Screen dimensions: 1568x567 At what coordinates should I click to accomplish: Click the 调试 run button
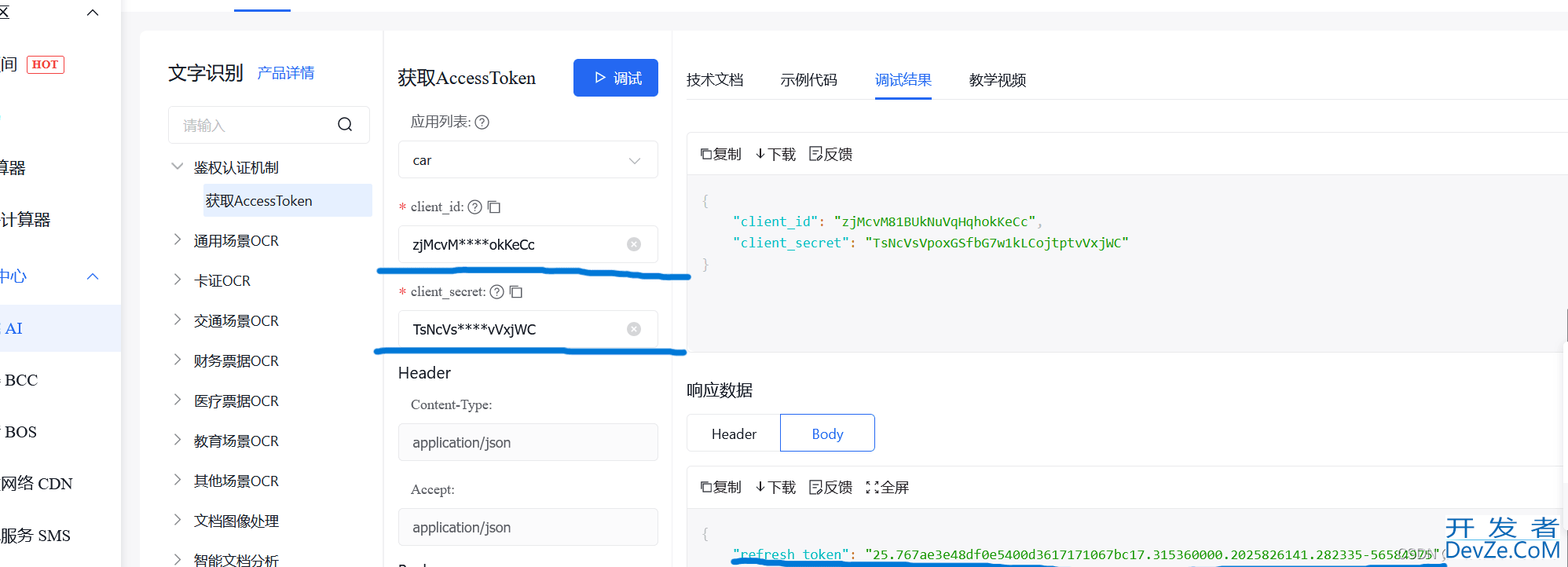point(616,78)
